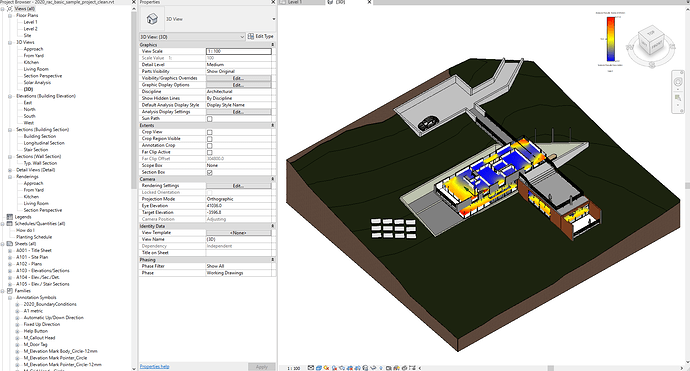690x371 pixels.
Task: Open Longitudinal Section in Project Browser
Action: (44, 143)
